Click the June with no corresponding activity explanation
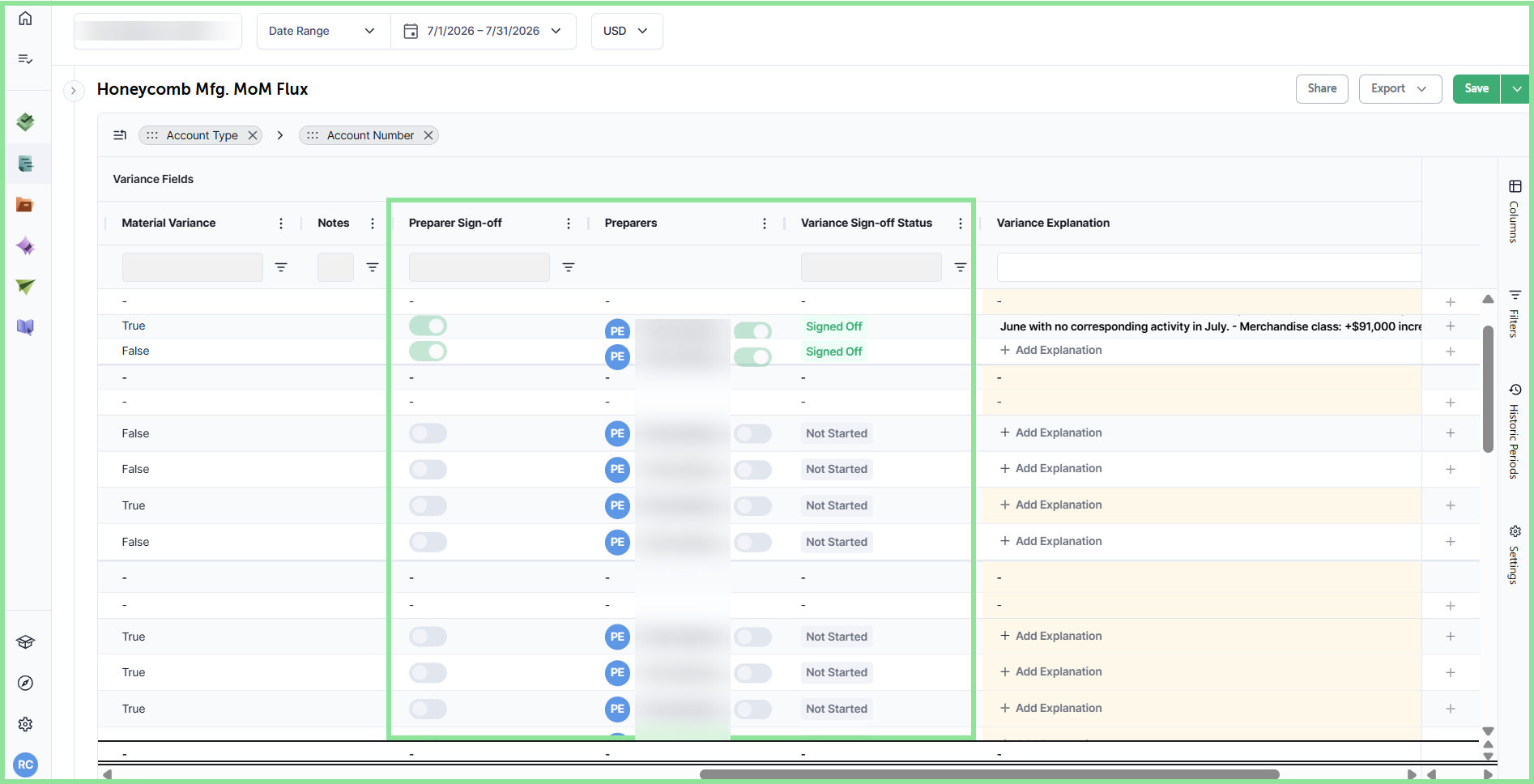 tap(1211, 326)
